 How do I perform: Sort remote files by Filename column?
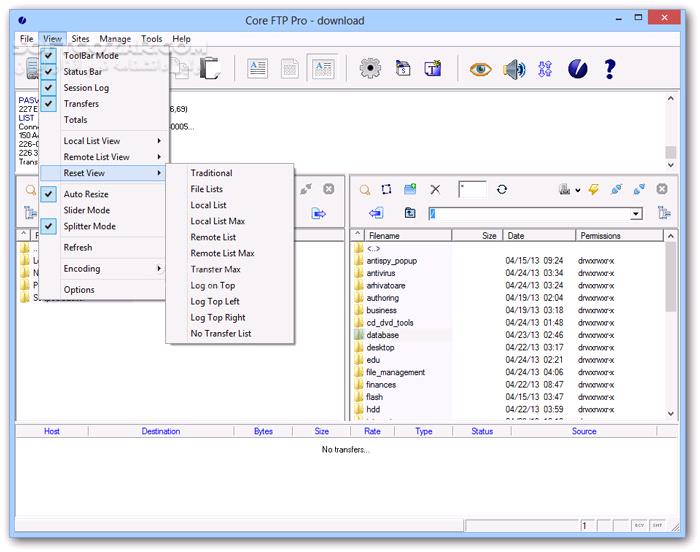pos(408,235)
